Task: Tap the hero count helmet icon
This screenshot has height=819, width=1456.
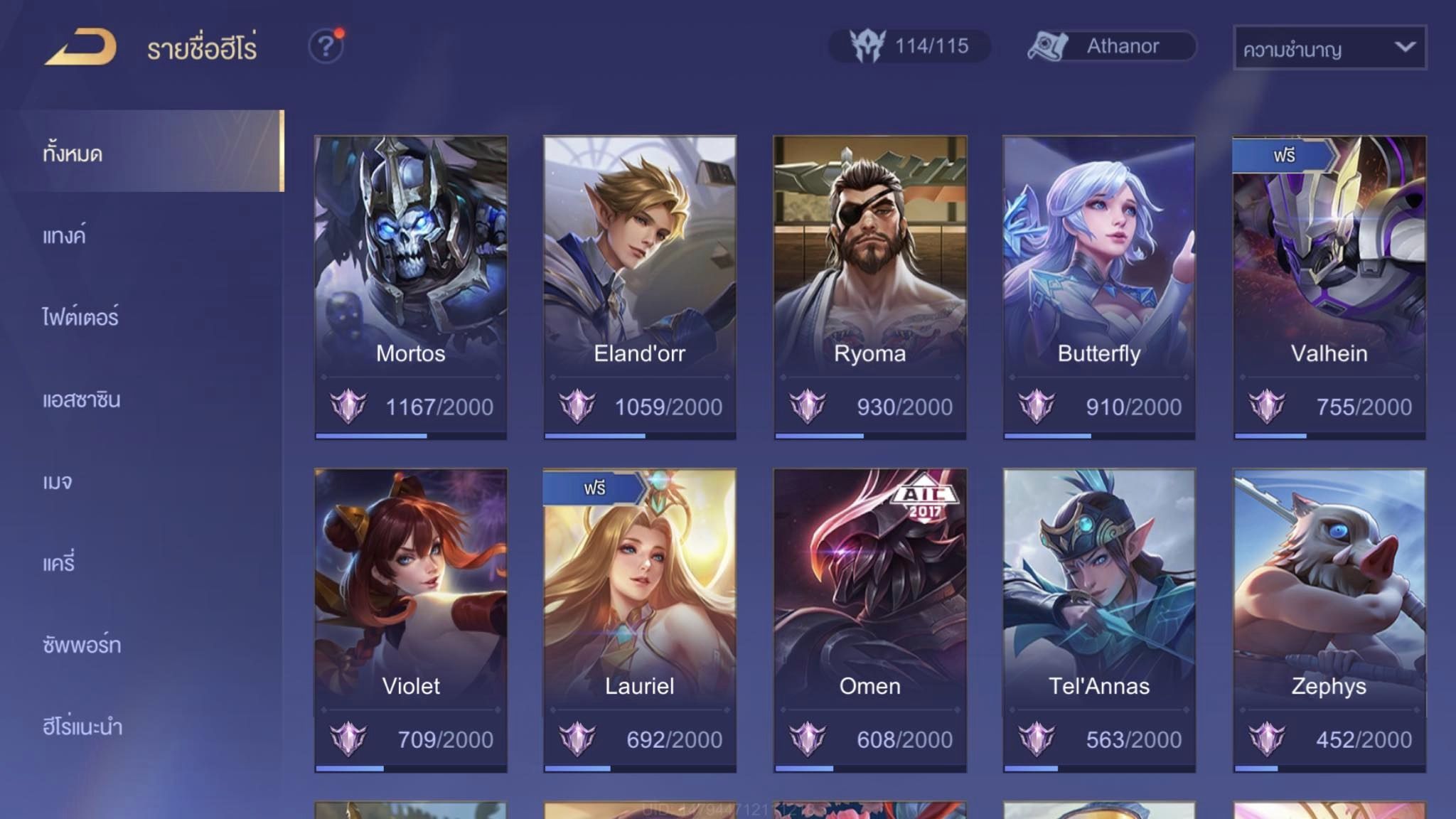Action: tap(868, 46)
